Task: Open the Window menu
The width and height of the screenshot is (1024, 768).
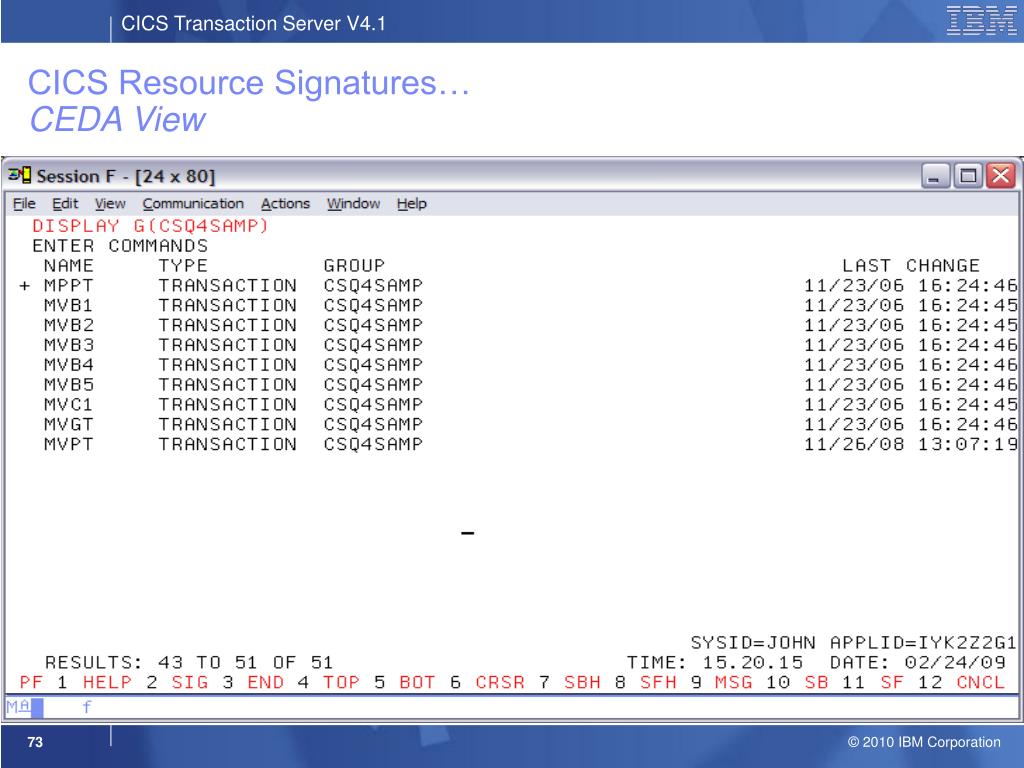Action: point(353,204)
